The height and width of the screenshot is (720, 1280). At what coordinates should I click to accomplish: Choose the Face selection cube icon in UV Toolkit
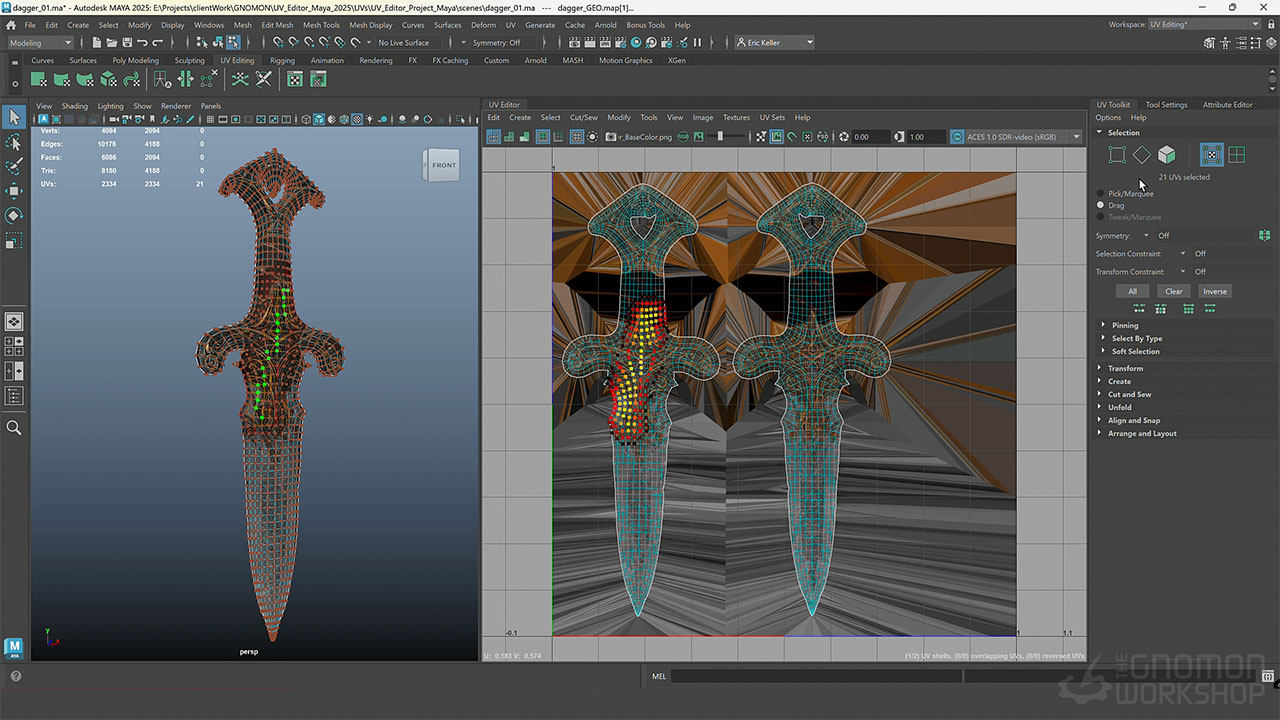[1166, 155]
